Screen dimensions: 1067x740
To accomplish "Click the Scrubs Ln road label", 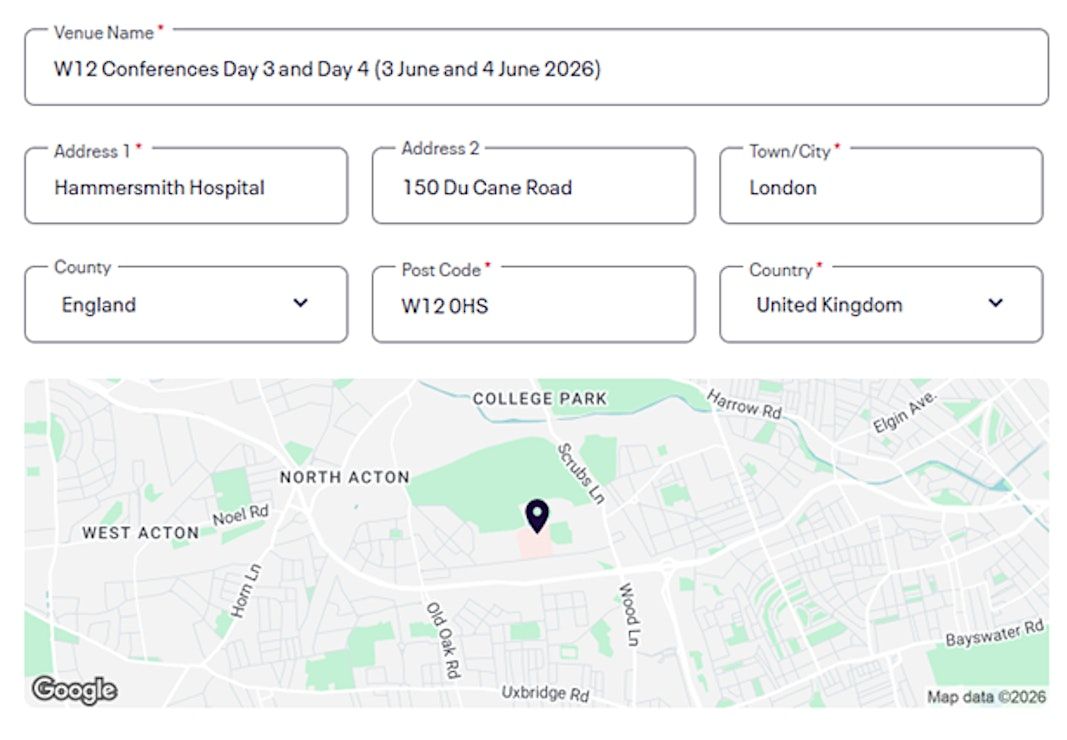I will (581, 472).
